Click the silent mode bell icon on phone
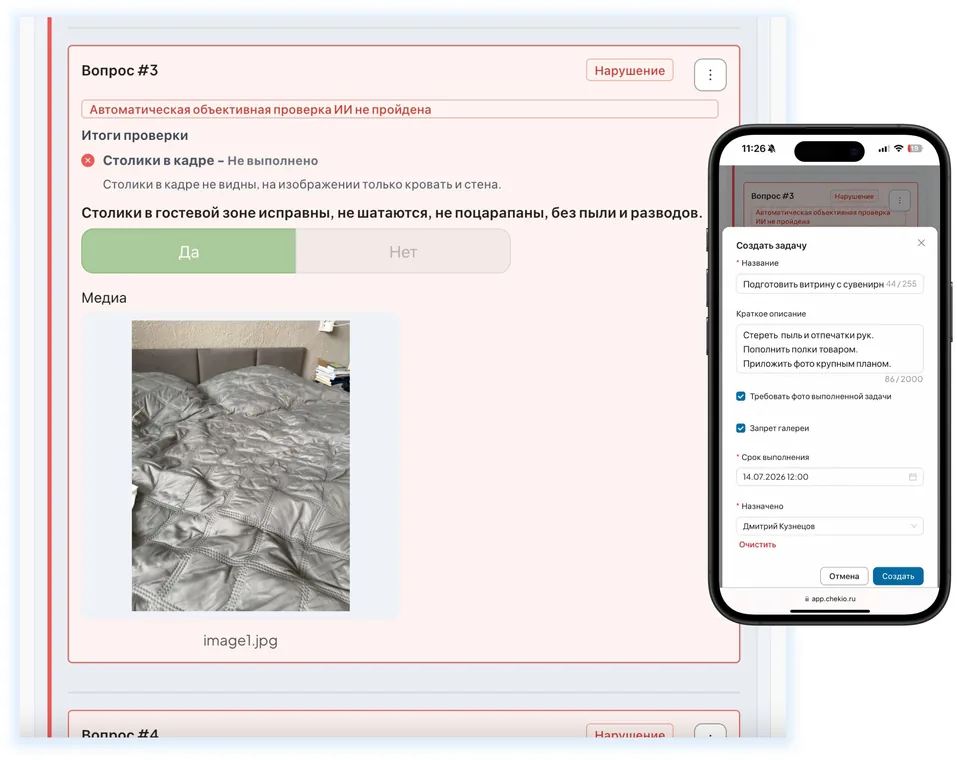This screenshot has height=760, width=957. pyautogui.click(x=772, y=148)
